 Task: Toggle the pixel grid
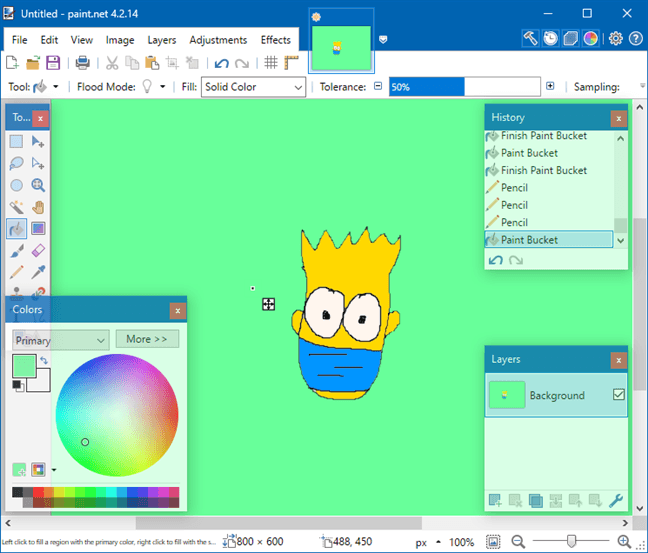point(271,63)
